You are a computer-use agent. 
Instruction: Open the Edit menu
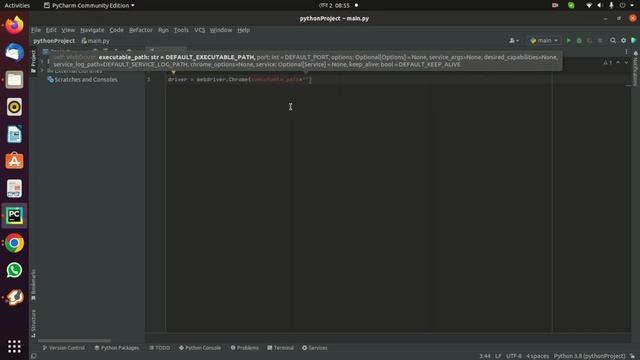[51, 30]
